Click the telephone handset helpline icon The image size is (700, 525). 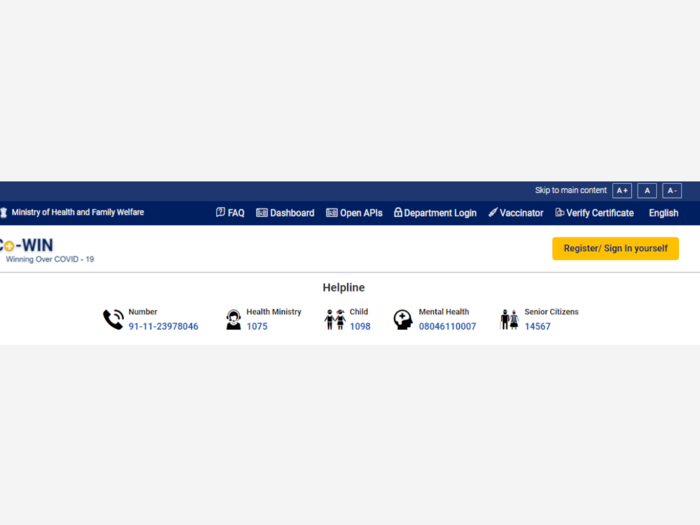(x=113, y=320)
